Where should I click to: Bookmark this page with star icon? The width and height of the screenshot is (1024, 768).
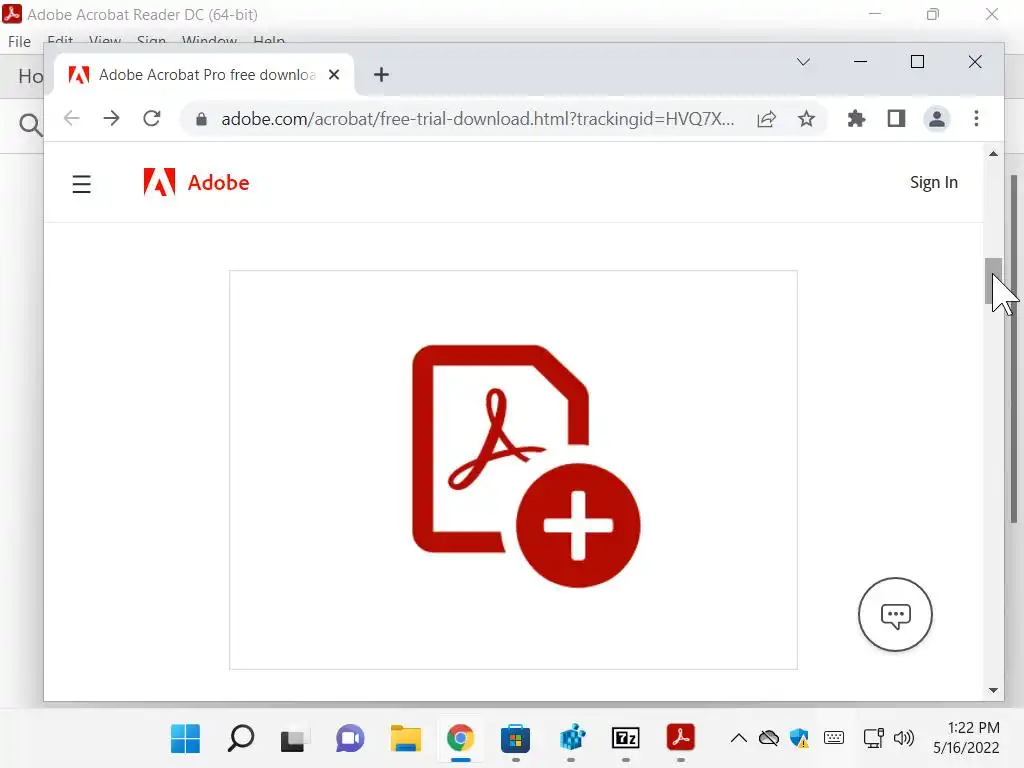pos(807,119)
